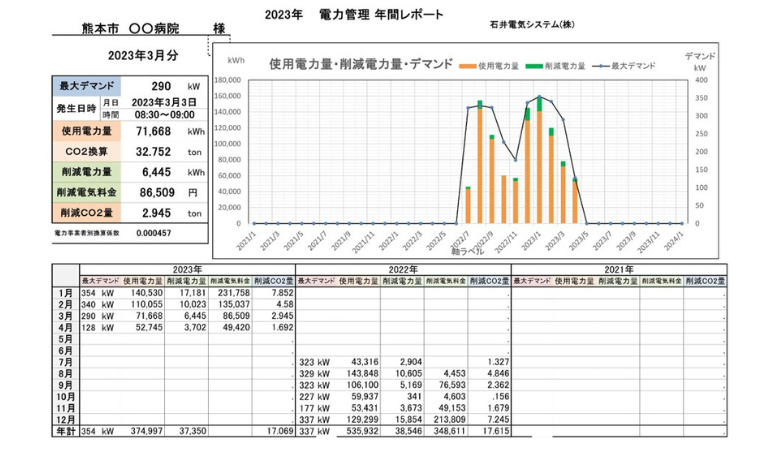Select the 86,509 円 savings value

[154, 192]
